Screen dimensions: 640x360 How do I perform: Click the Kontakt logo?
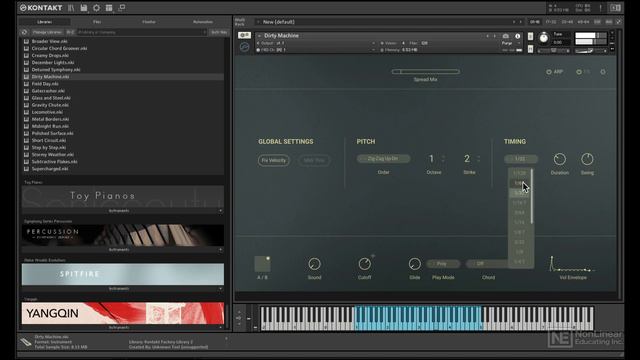pos(41,8)
